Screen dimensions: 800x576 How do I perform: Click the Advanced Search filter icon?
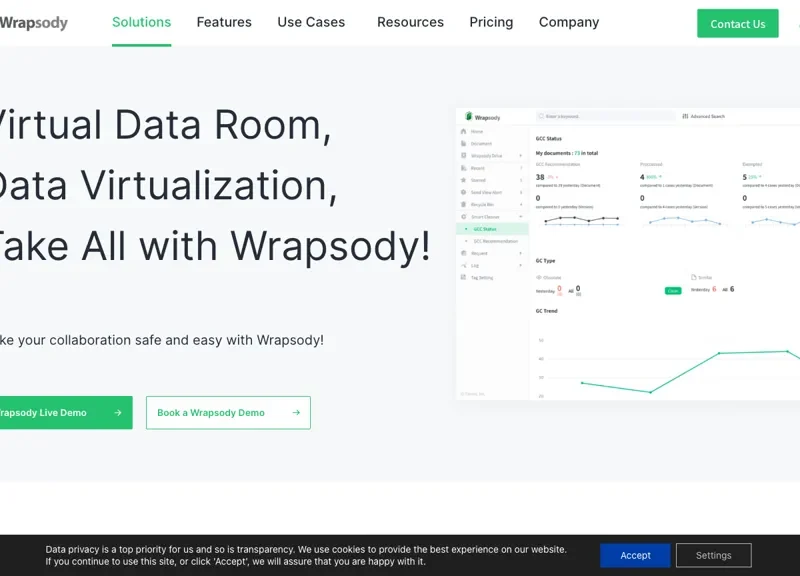(685, 116)
